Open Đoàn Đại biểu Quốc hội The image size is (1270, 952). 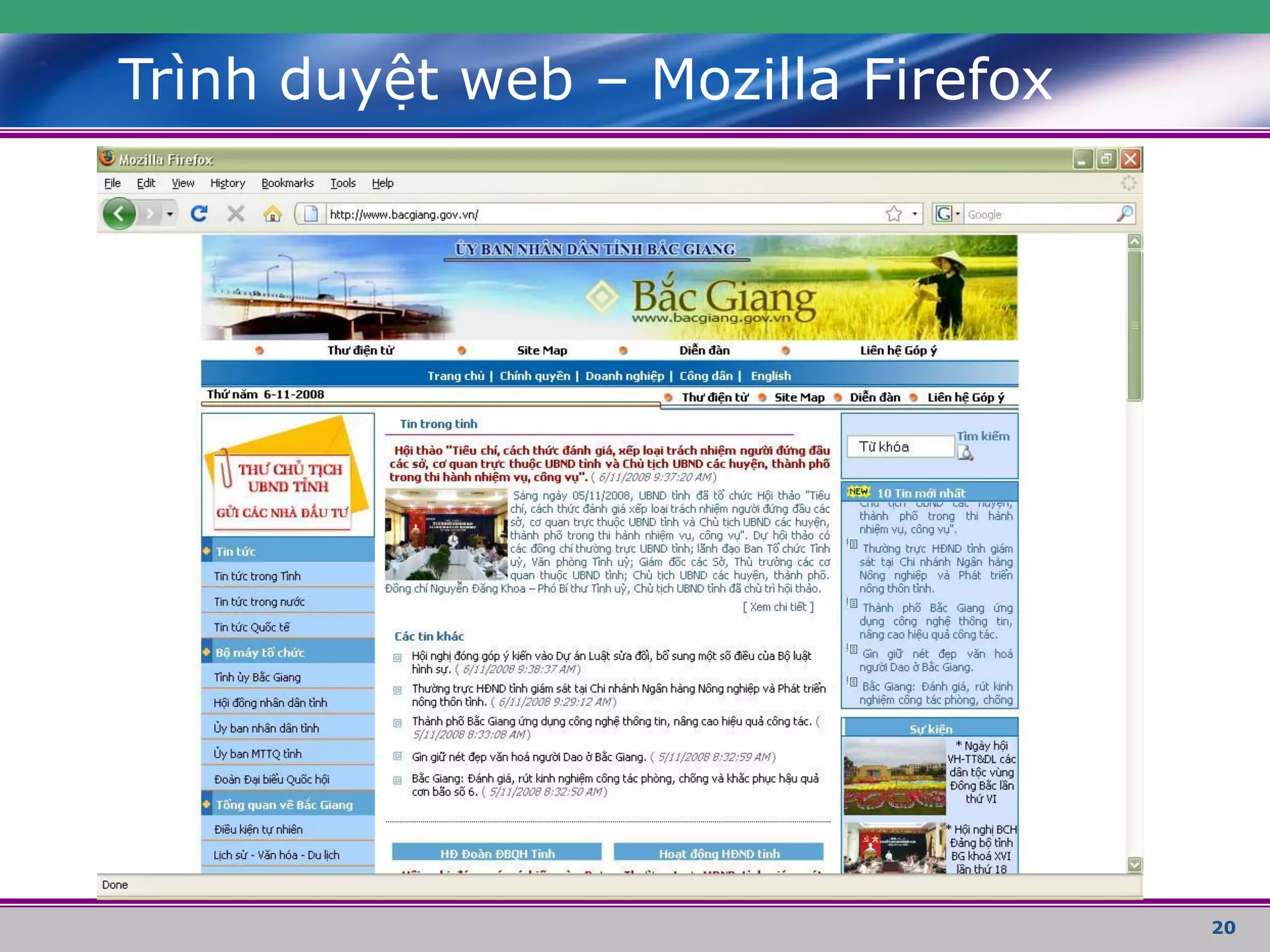click(x=272, y=779)
